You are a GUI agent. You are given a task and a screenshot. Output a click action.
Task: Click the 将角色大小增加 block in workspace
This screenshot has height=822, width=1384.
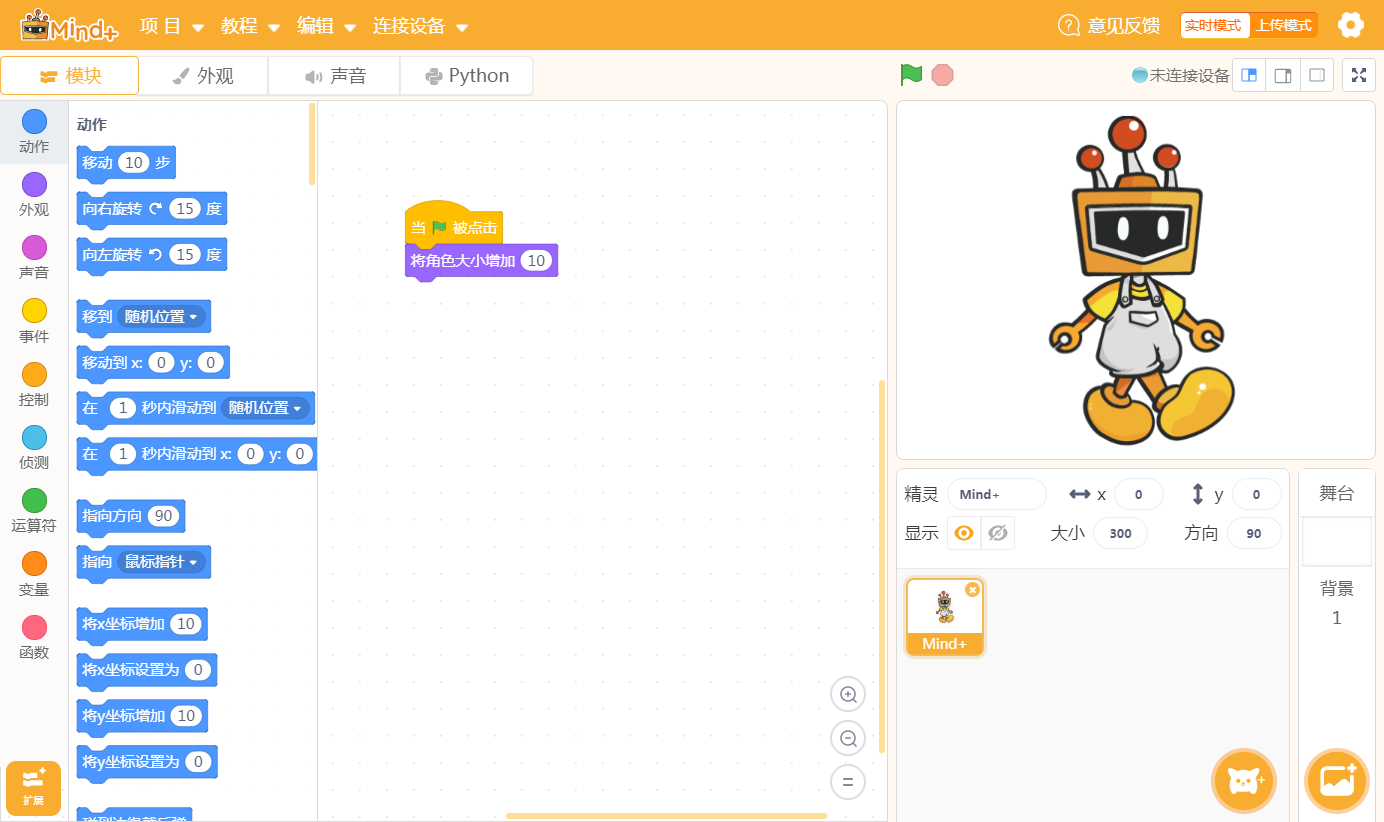pyautogui.click(x=481, y=261)
